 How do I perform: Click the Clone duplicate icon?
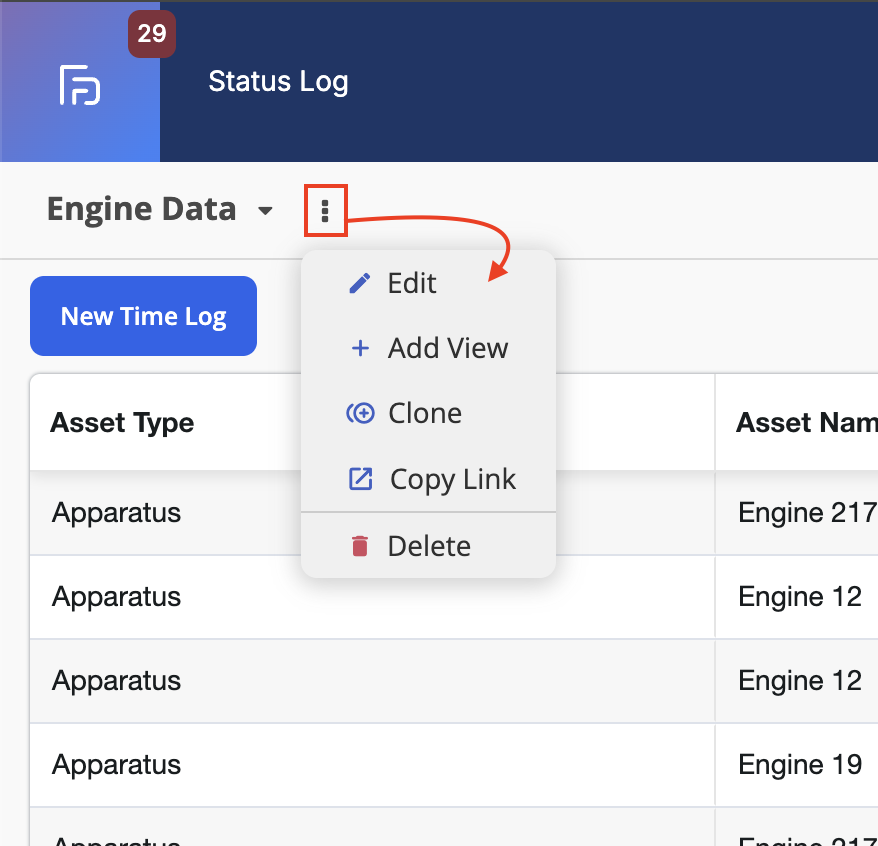360,414
